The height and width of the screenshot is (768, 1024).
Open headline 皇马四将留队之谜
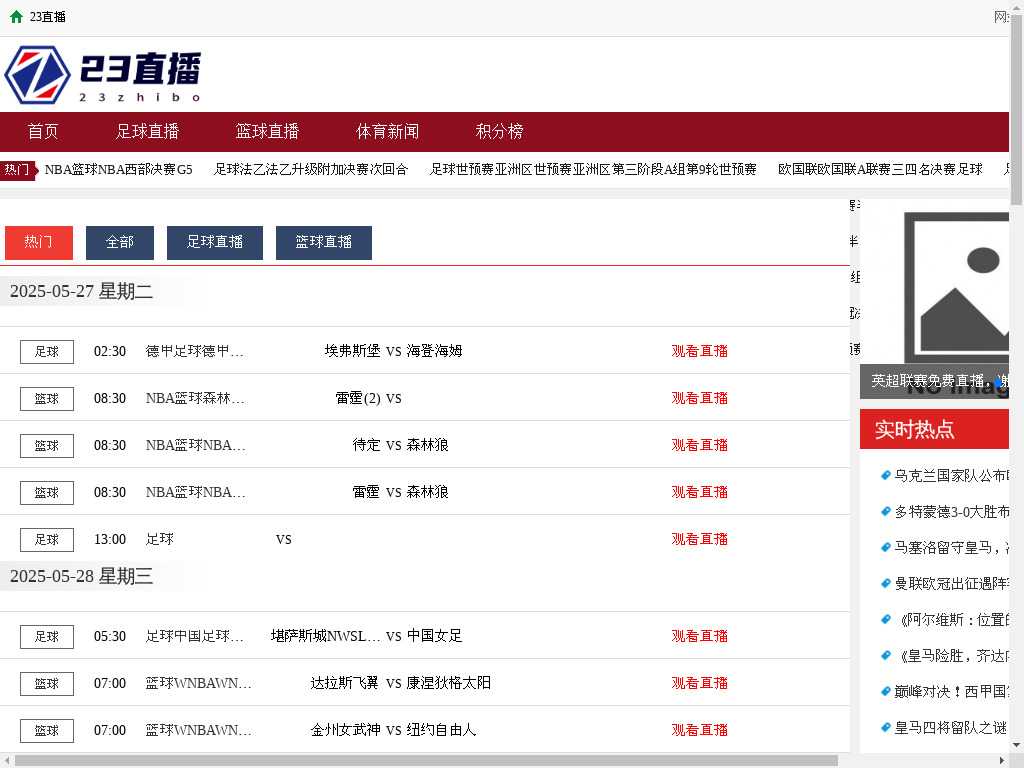pyautogui.click(x=952, y=727)
